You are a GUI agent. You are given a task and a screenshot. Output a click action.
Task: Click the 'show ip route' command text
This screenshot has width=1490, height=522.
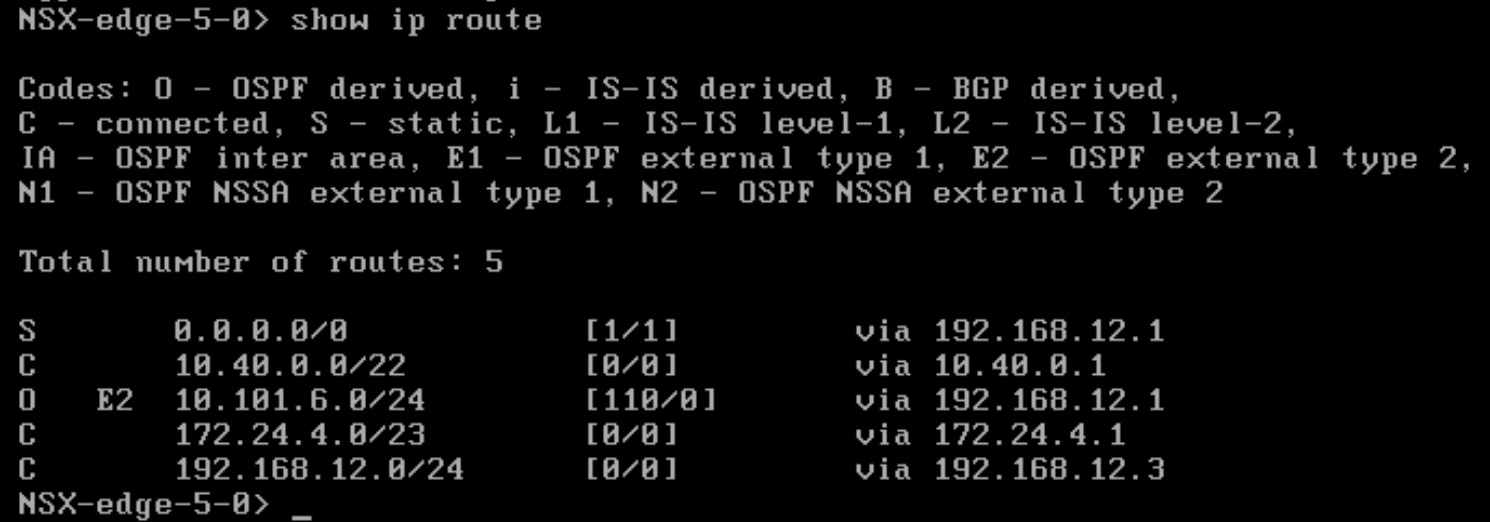pyautogui.click(x=416, y=21)
